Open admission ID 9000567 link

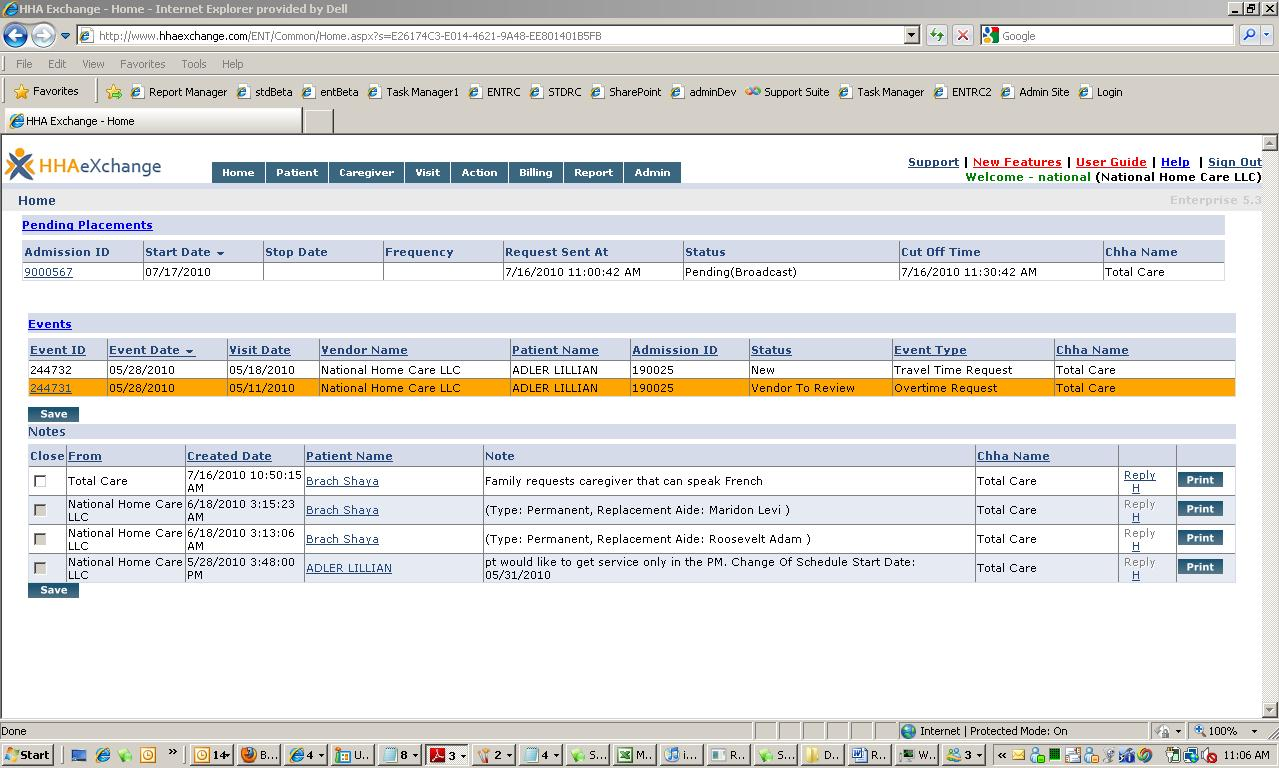click(x=48, y=272)
